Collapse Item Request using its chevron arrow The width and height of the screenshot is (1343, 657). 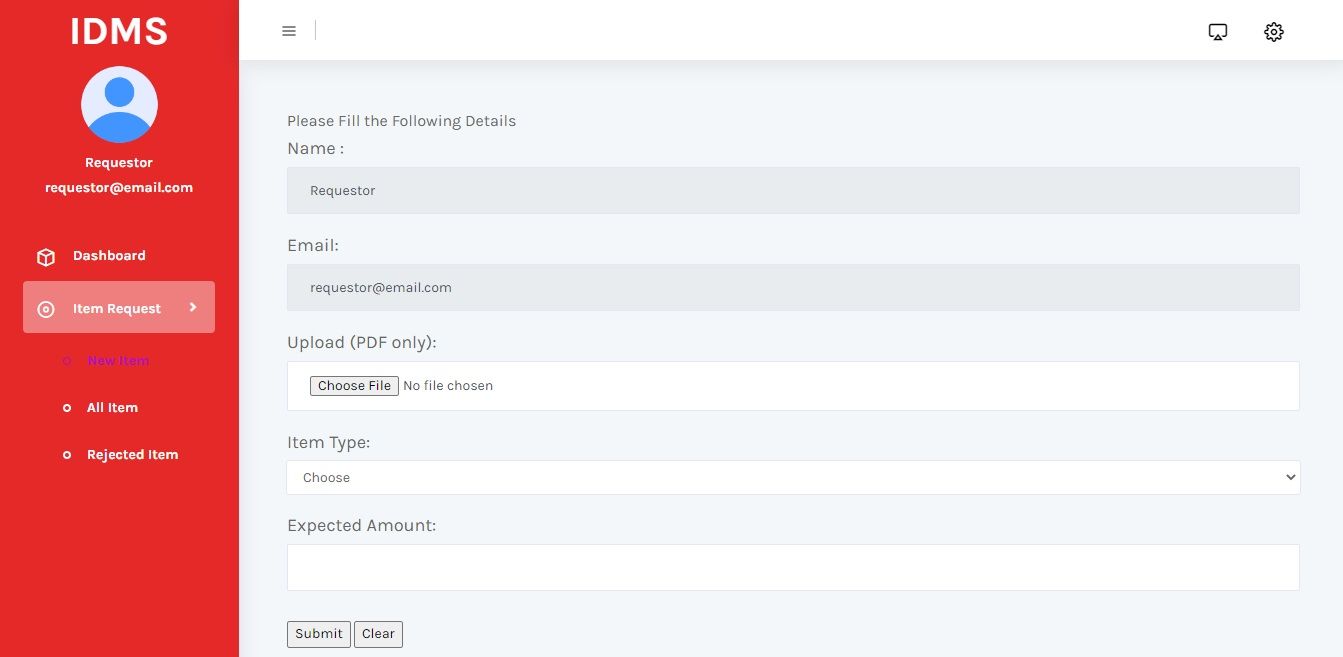[193, 308]
